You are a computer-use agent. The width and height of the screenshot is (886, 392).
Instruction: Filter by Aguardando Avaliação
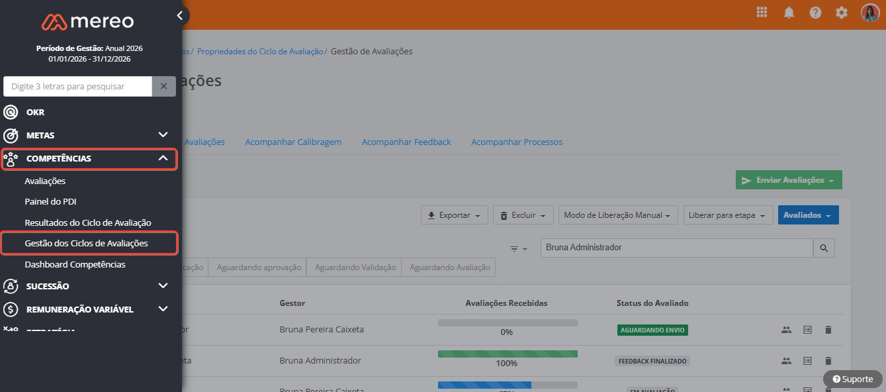tap(449, 267)
